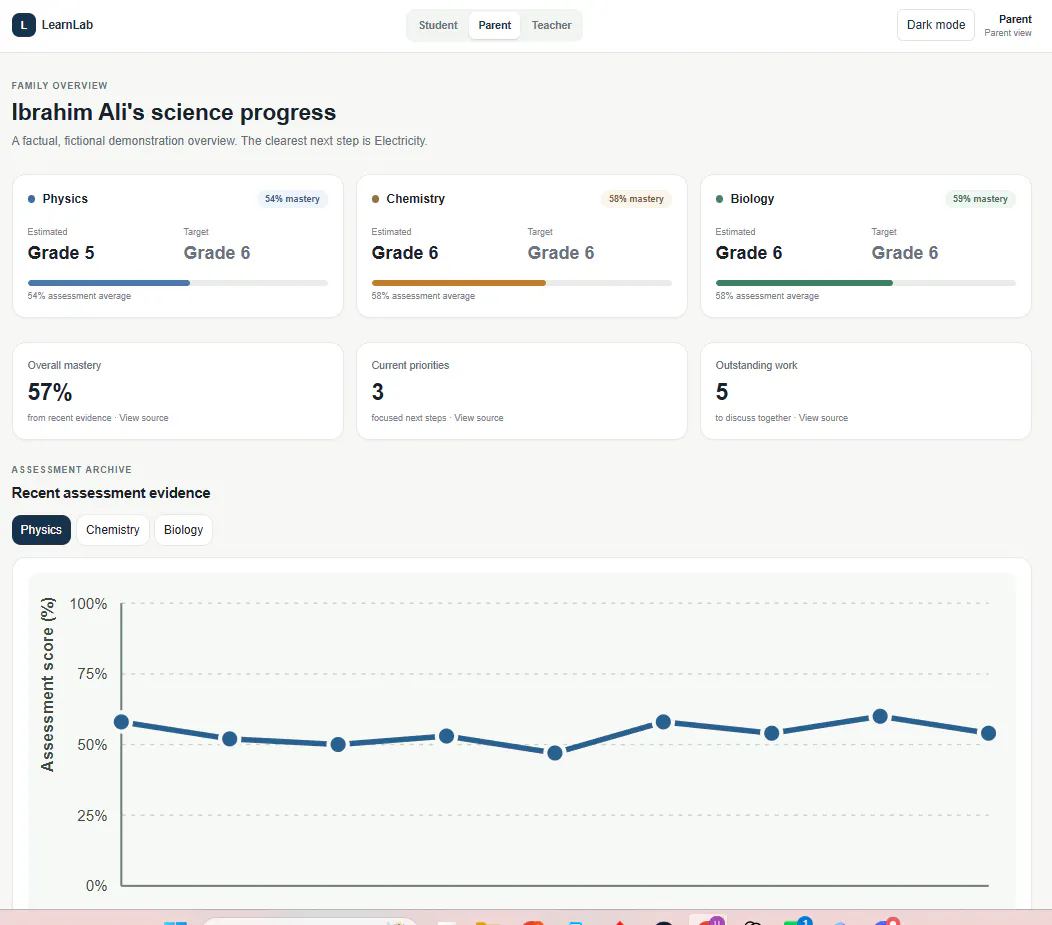Open View source for Outstanding work

point(823,418)
